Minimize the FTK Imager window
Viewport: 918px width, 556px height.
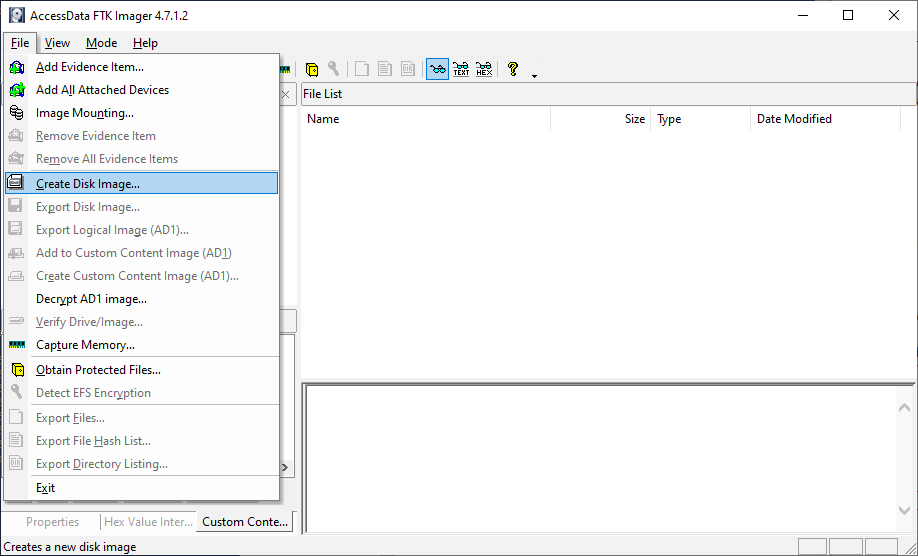[x=802, y=15]
